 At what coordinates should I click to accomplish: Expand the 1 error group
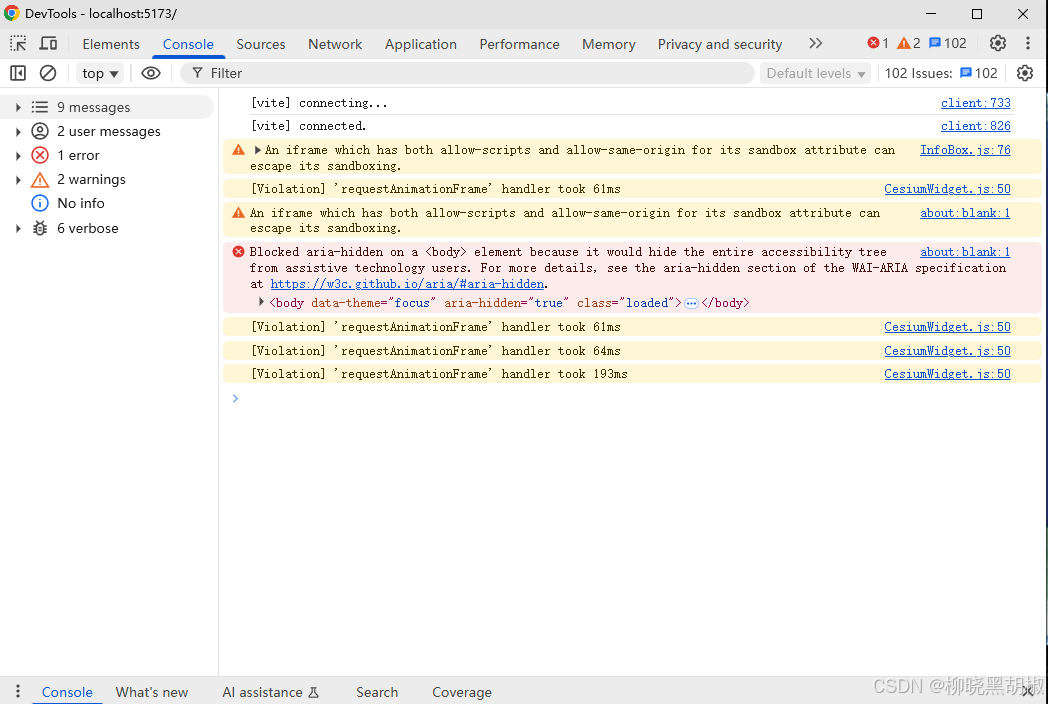tap(18, 156)
